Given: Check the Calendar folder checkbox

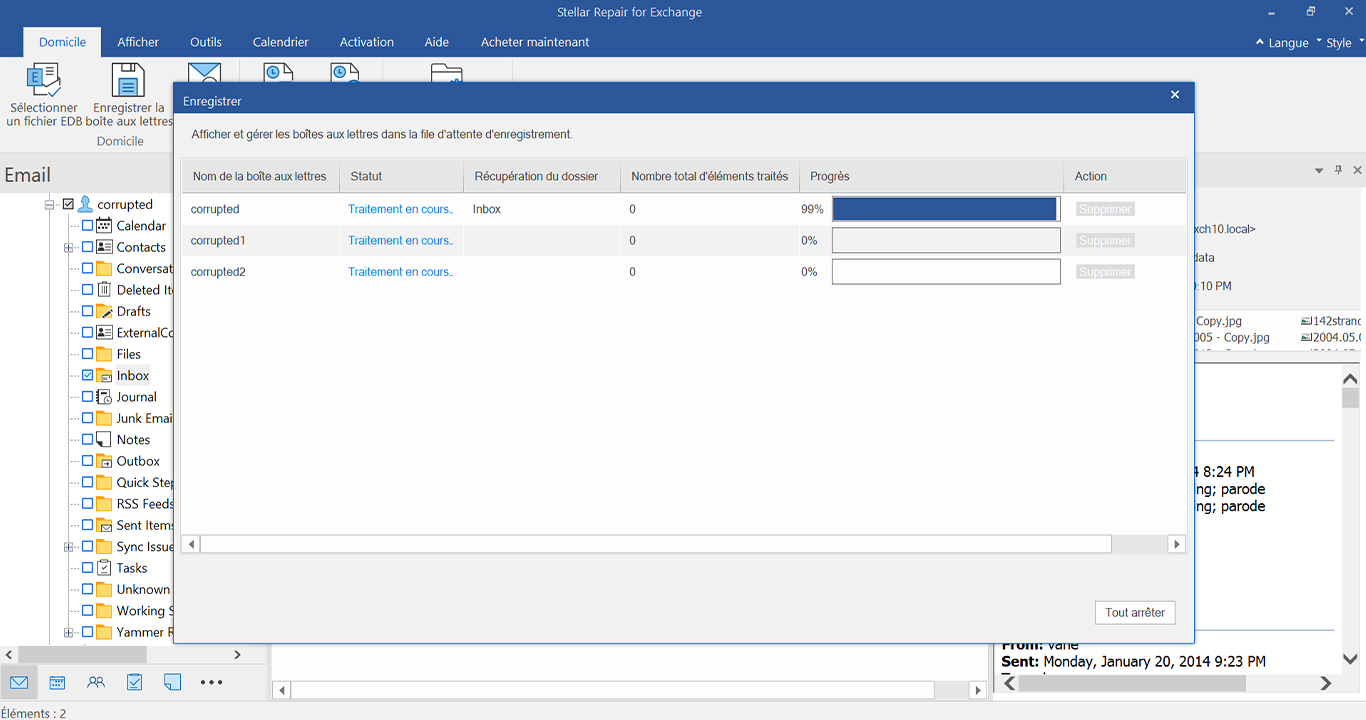Looking at the screenshot, I should coord(88,226).
